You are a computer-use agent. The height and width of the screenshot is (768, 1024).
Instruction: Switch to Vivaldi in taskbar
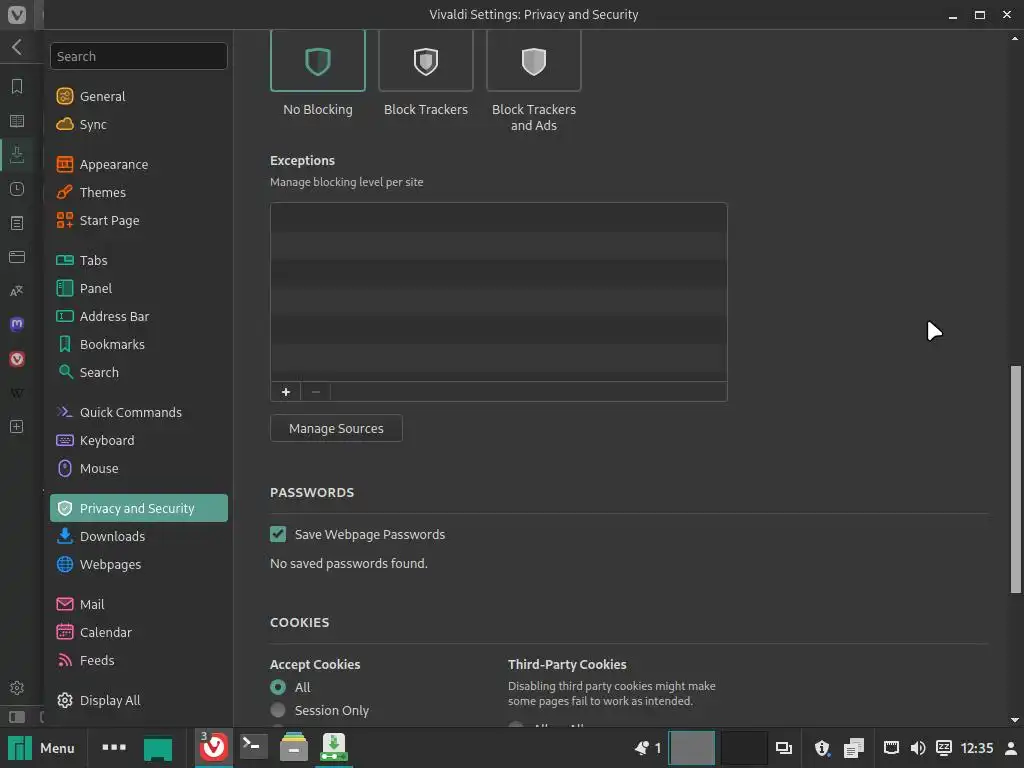(x=214, y=747)
